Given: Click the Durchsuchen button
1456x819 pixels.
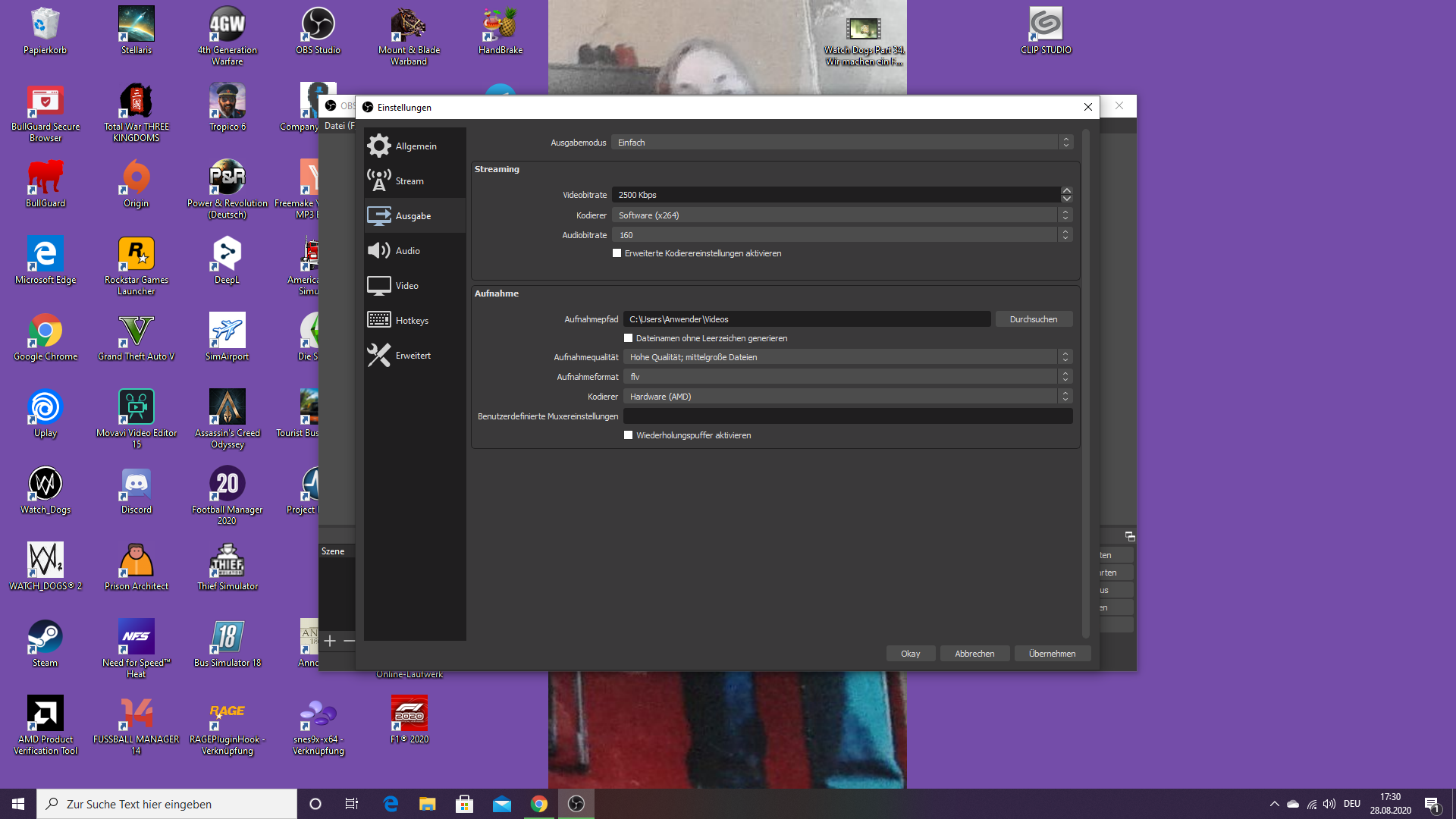Looking at the screenshot, I should (1033, 319).
